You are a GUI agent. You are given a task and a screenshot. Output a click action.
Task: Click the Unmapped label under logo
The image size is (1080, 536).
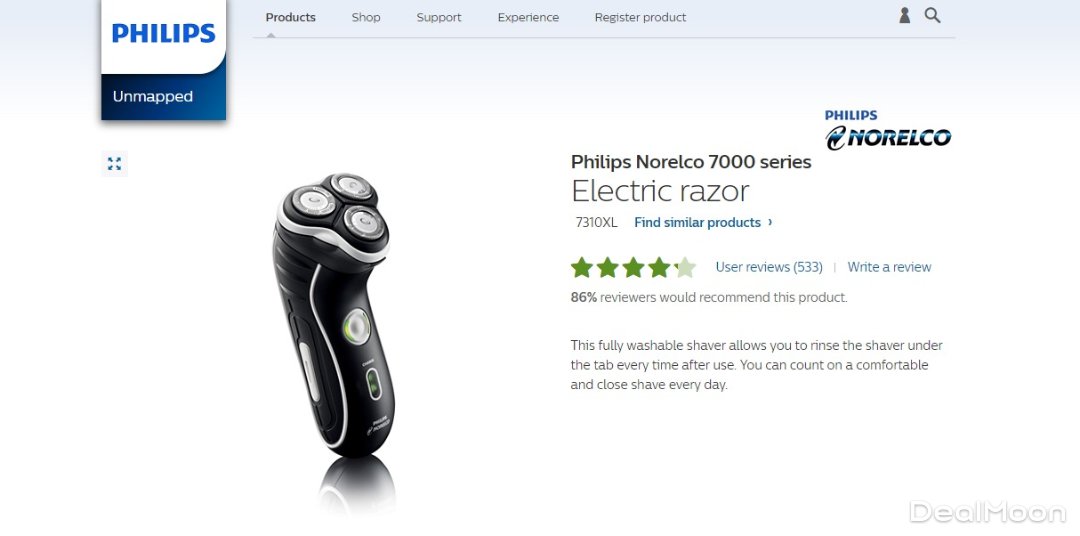(153, 96)
